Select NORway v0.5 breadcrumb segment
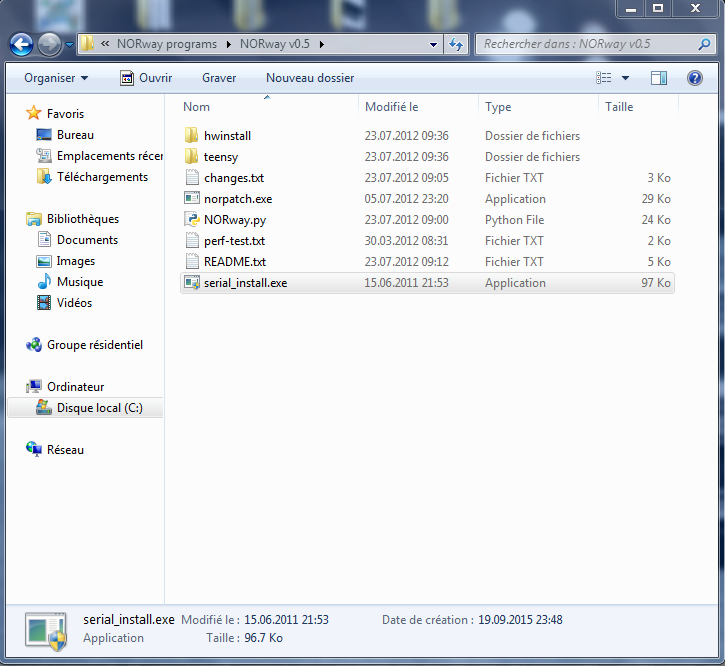This screenshot has width=725, height=666. pos(275,44)
